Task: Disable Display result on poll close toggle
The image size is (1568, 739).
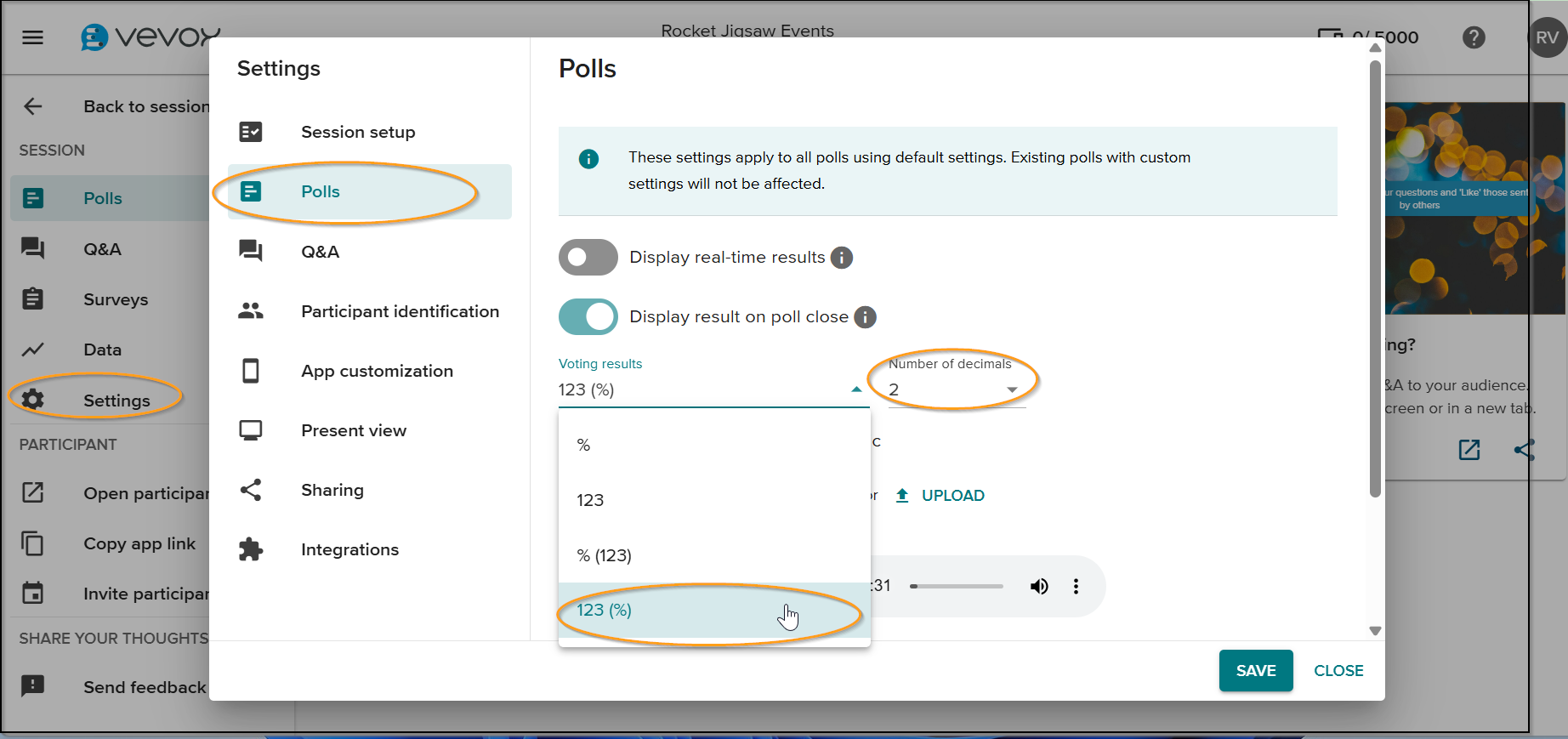Action: click(588, 317)
